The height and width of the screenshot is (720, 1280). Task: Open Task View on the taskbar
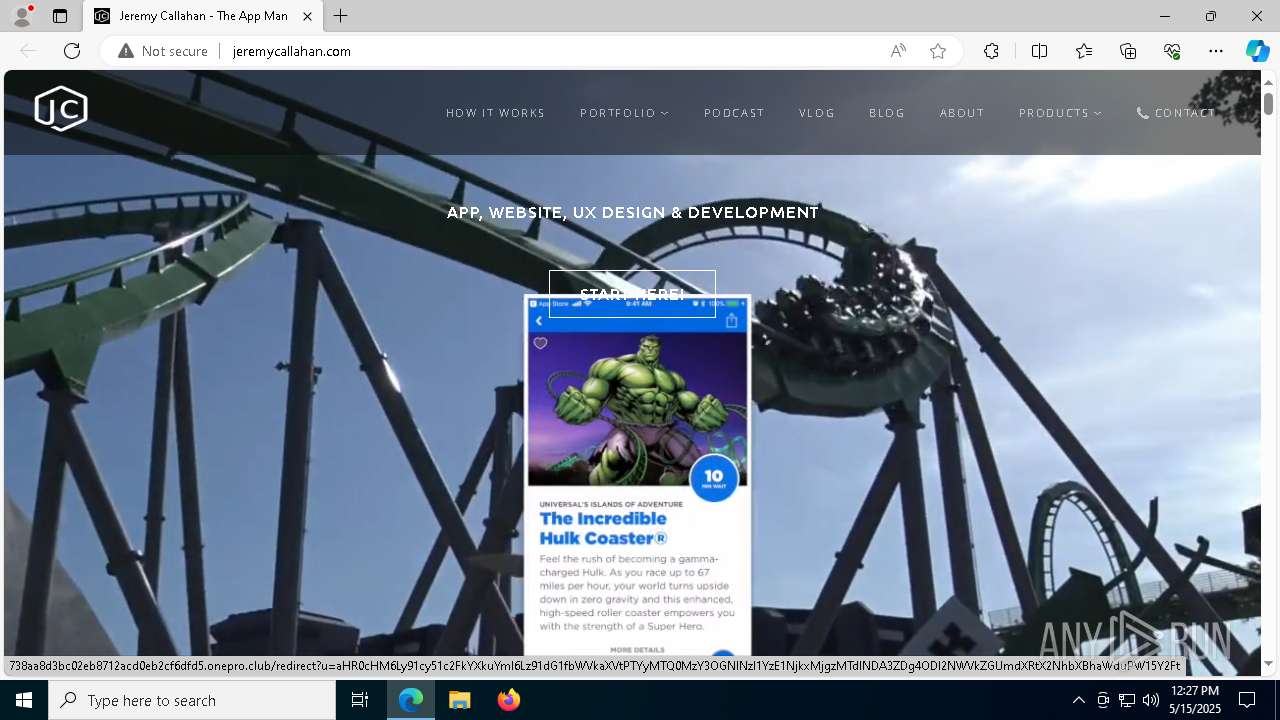click(x=360, y=700)
